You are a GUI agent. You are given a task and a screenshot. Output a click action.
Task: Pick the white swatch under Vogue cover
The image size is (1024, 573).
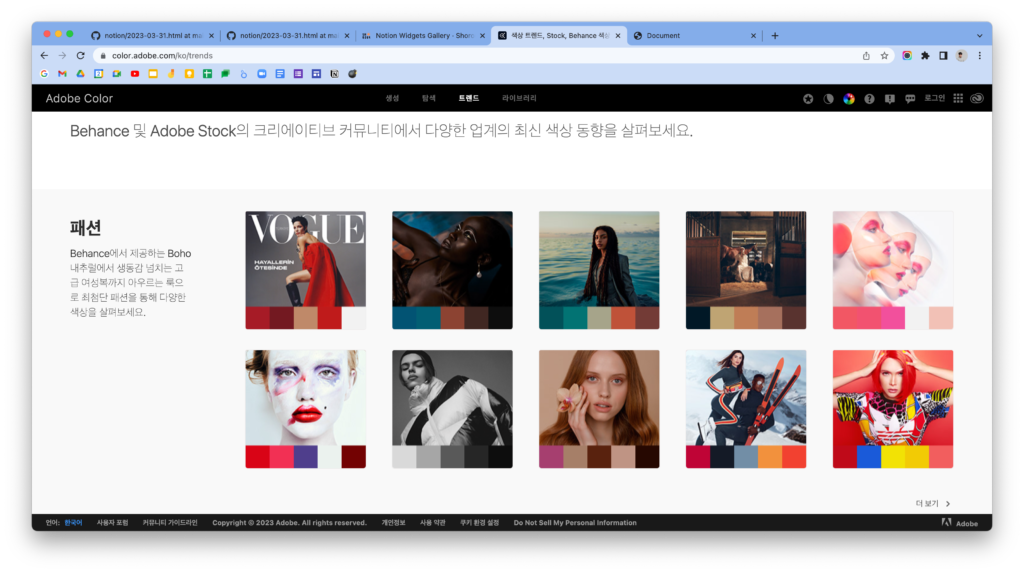coord(354,318)
